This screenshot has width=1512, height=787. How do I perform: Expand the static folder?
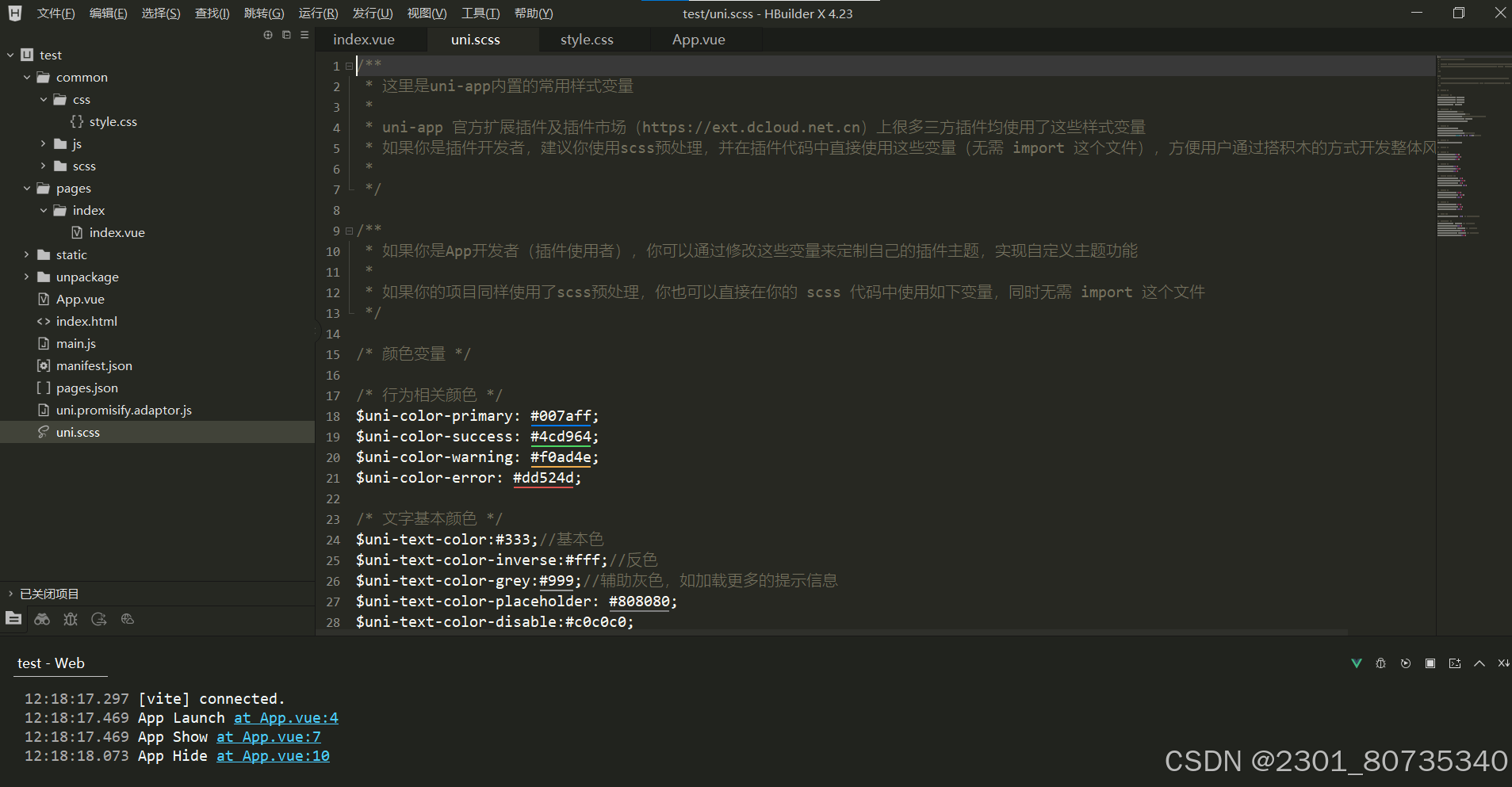(27, 254)
